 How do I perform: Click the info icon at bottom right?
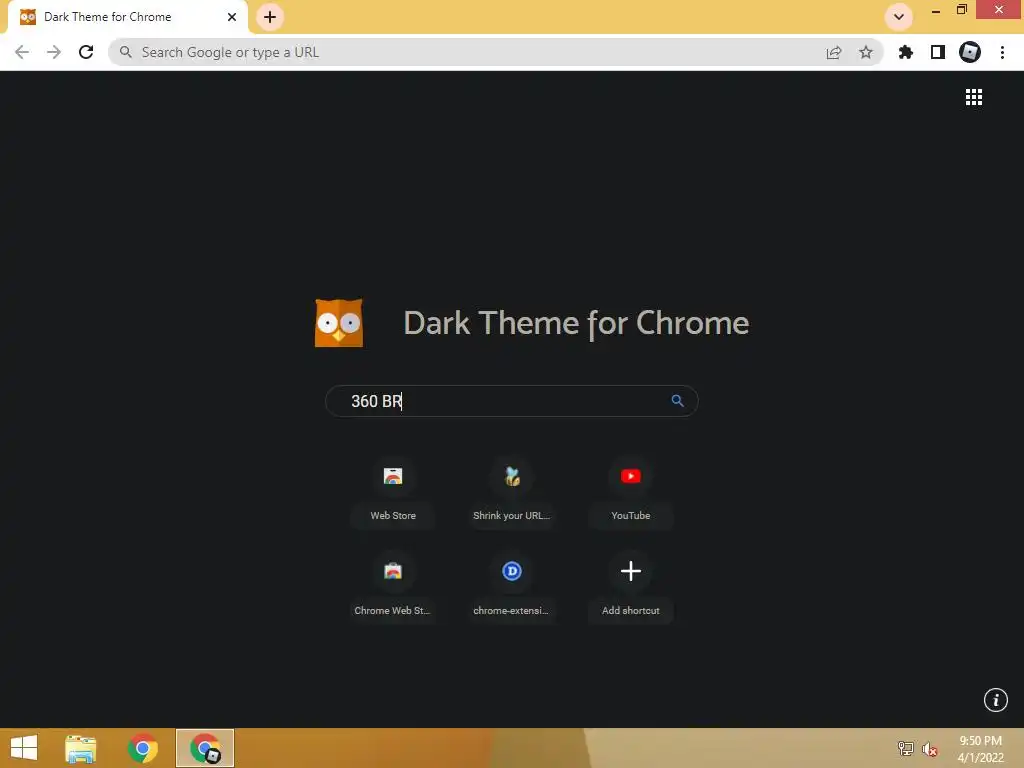point(996,700)
